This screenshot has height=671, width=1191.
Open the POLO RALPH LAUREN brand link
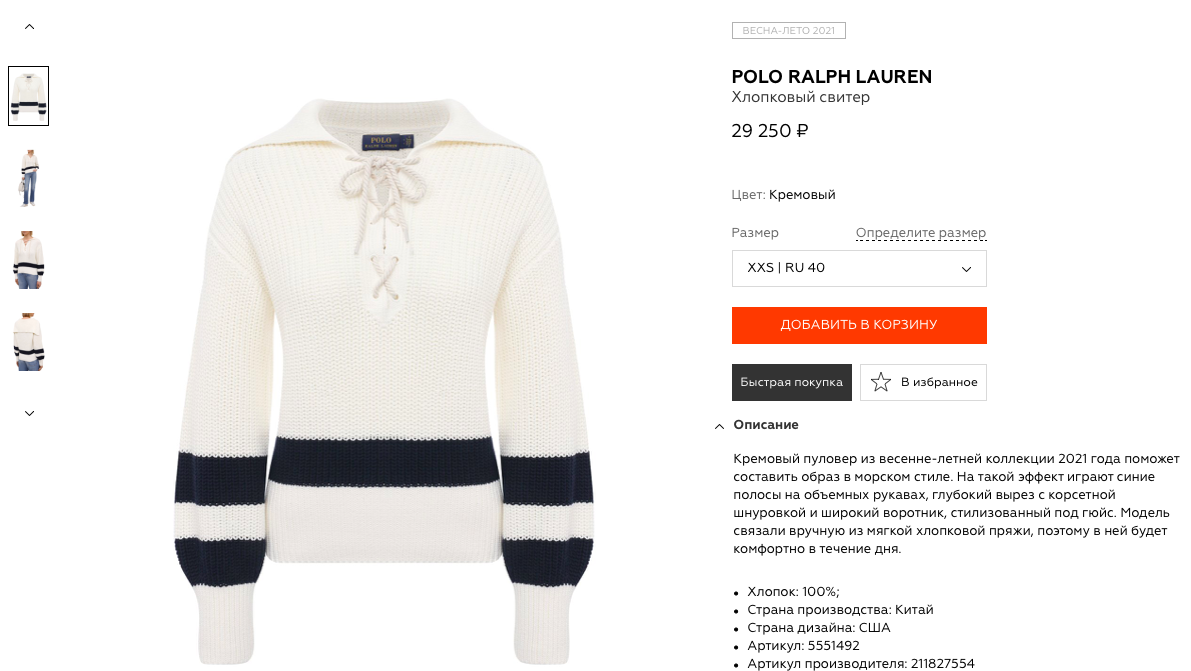tap(832, 77)
